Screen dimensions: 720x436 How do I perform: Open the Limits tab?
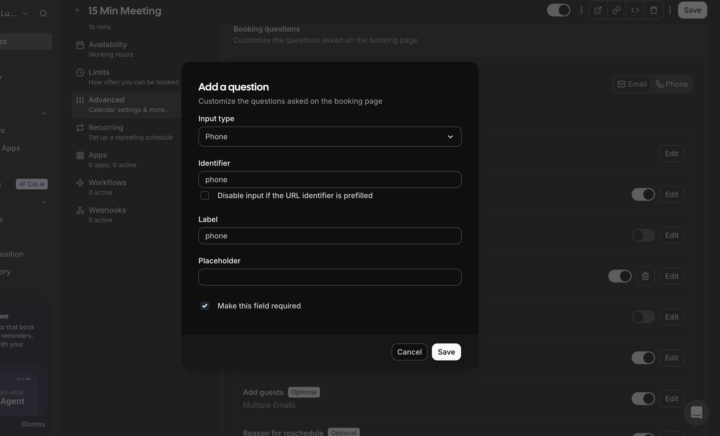[127, 77]
